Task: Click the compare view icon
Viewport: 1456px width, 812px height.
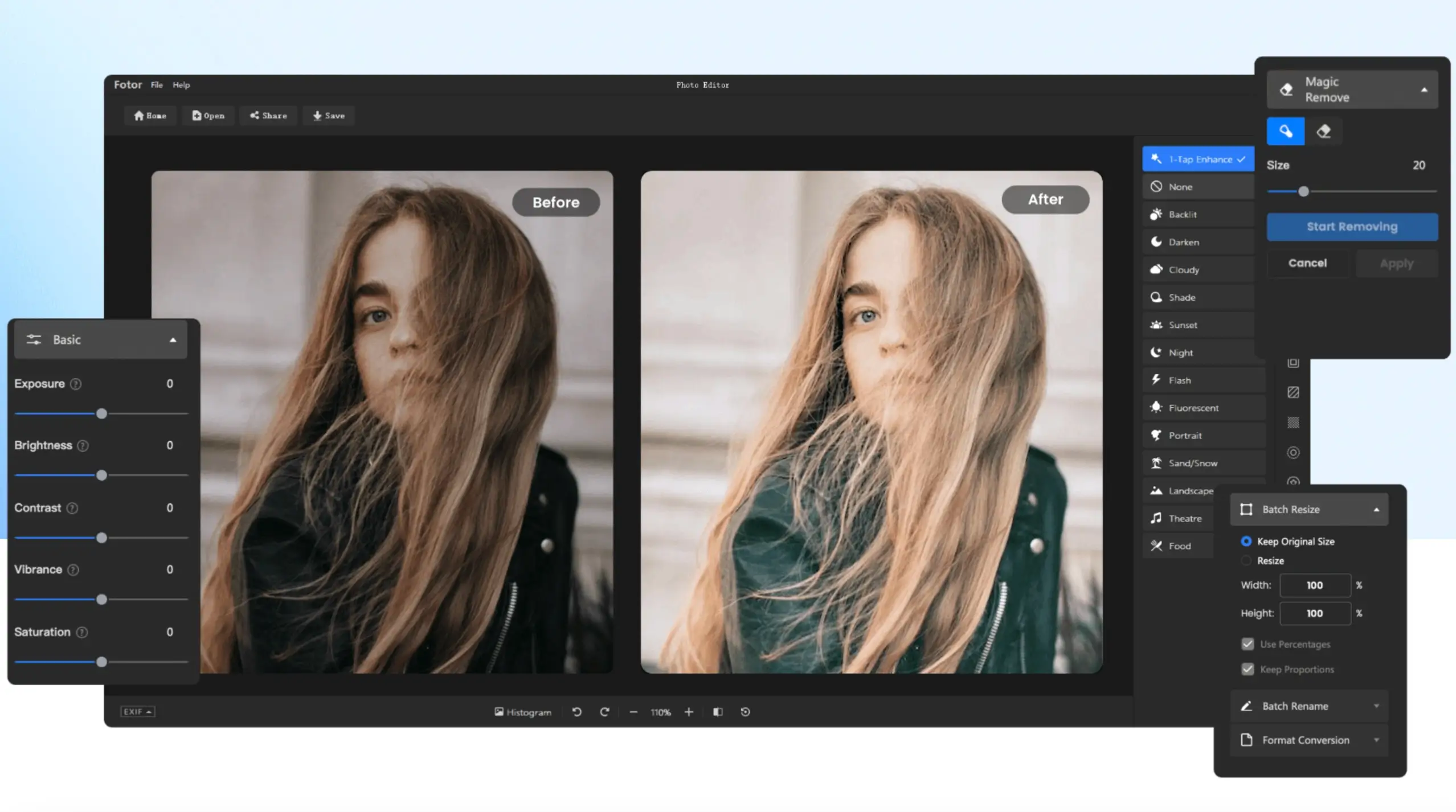Action: click(718, 712)
